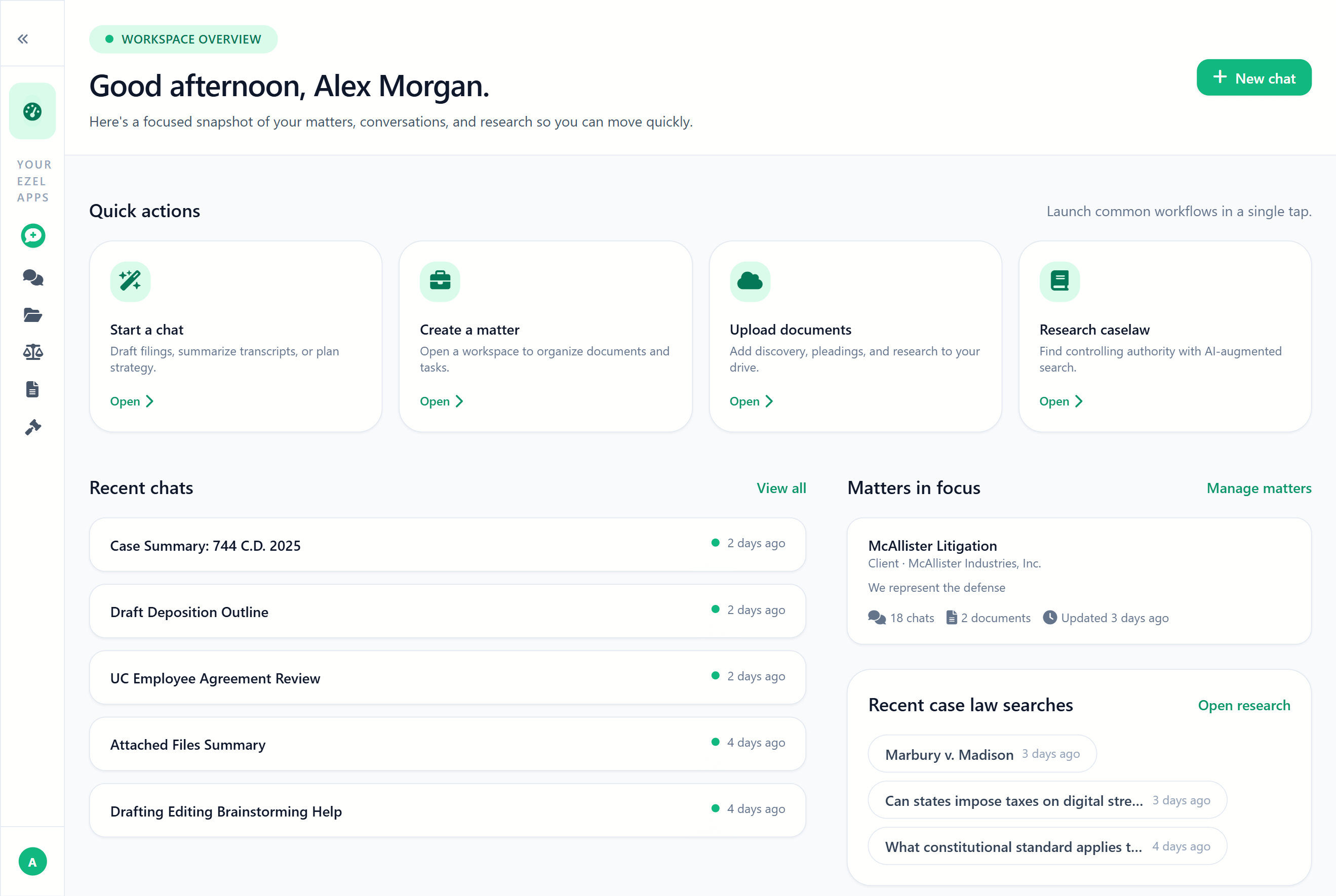This screenshot has width=1336, height=896.
Task: Click the 18 chats indicator on McAllister Litigation
Action: (x=901, y=618)
